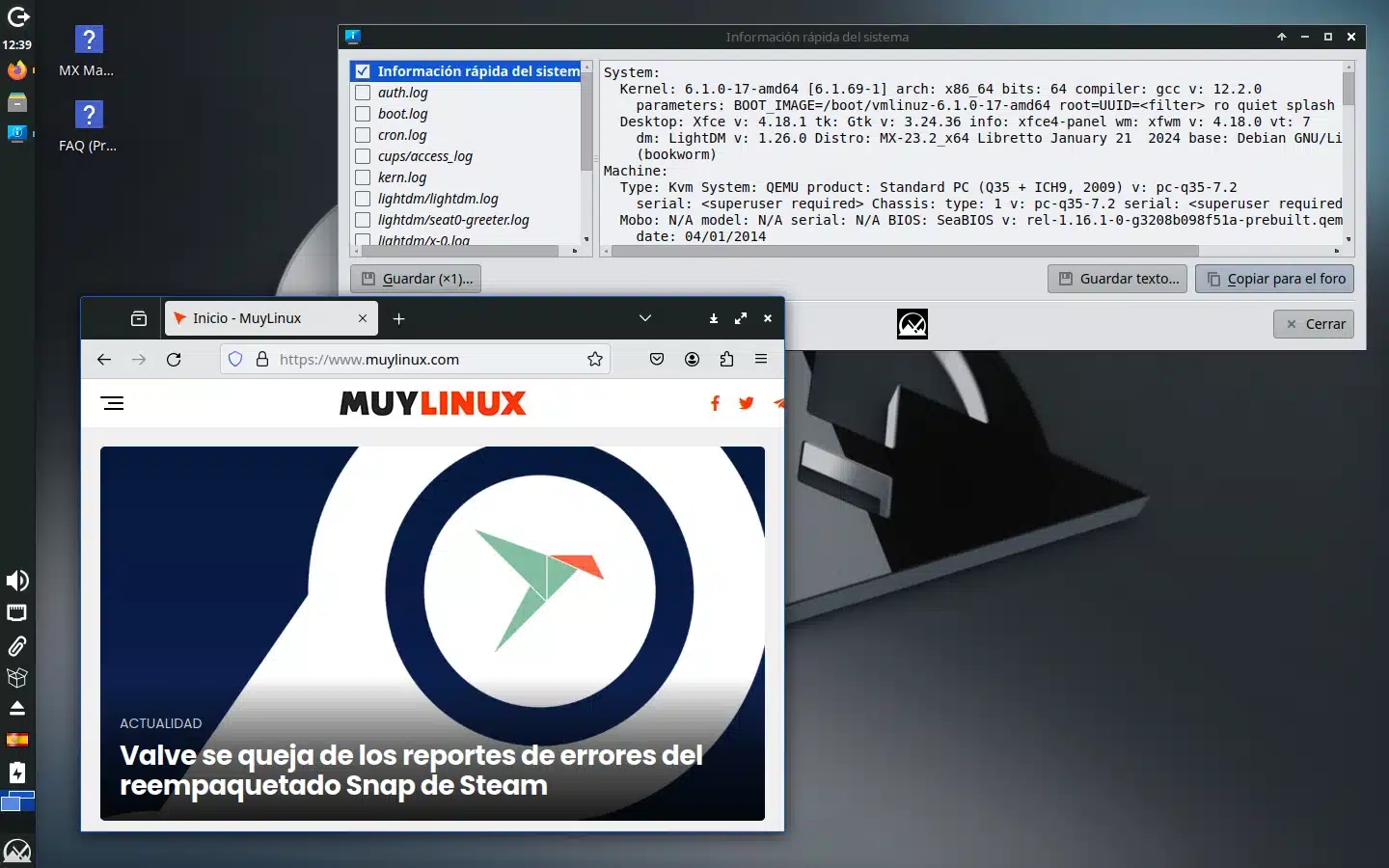Click the Cerrar button

pos(1314,324)
